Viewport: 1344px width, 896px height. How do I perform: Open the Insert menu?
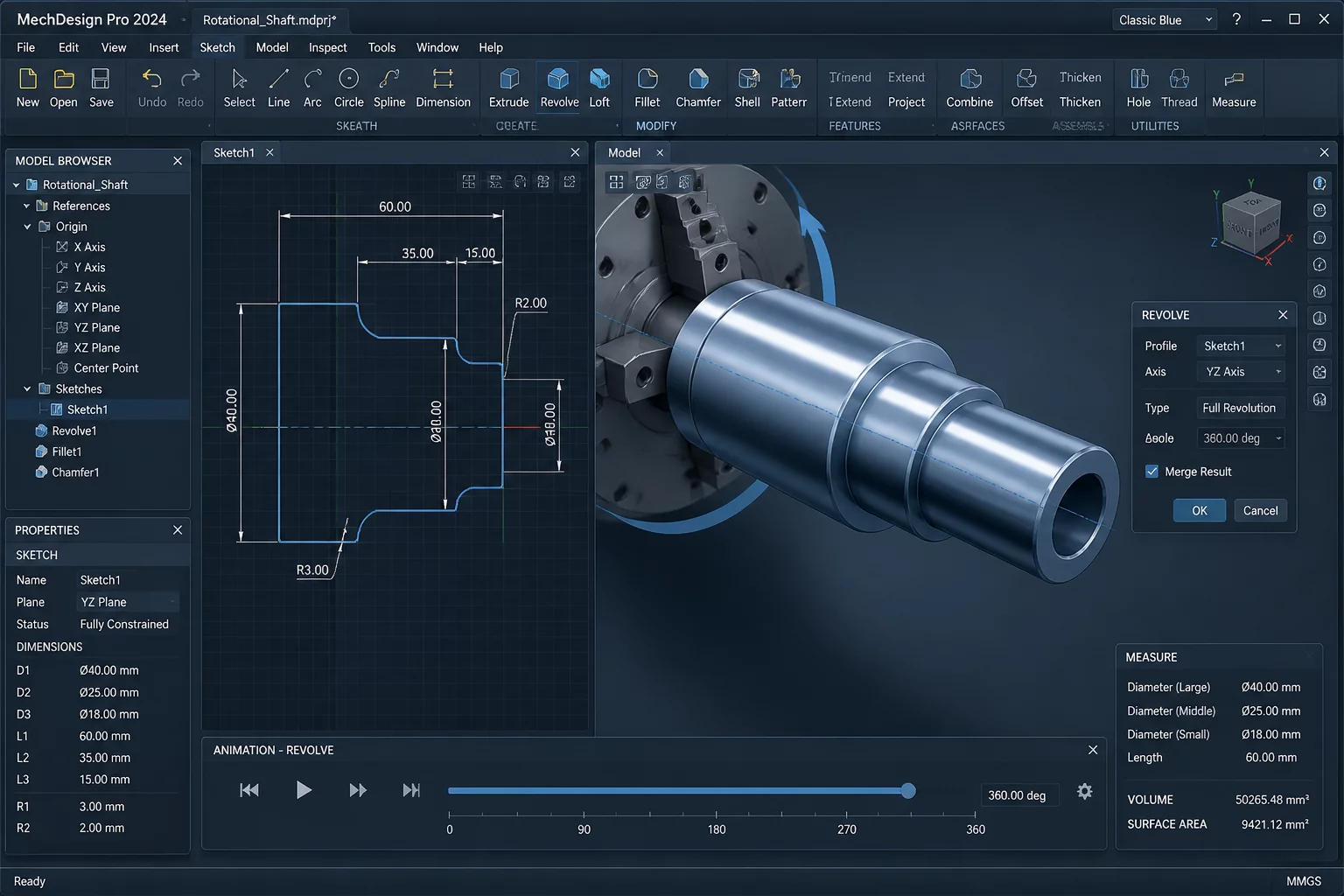pyautogui.click(x=164, y=47)
